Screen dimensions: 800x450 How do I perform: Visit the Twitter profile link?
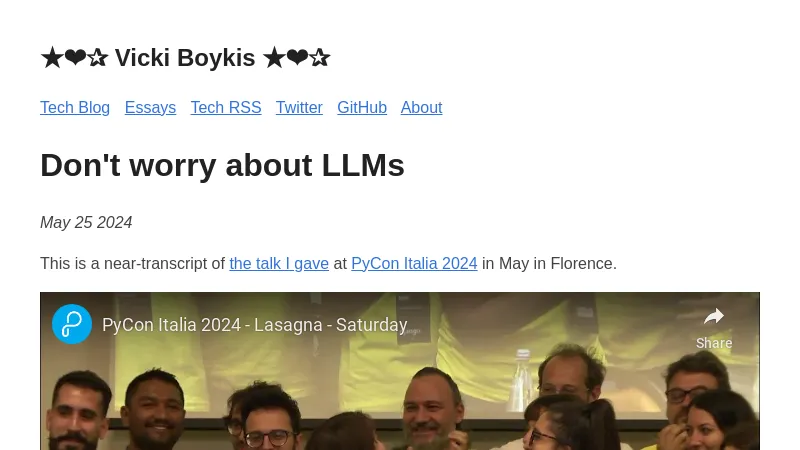coord(299,108)
